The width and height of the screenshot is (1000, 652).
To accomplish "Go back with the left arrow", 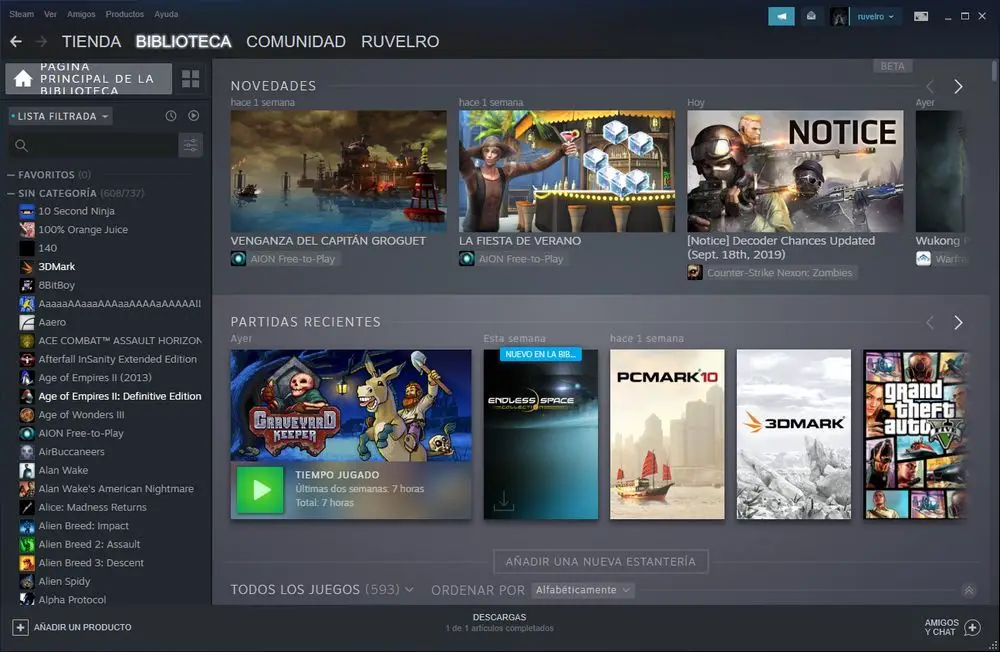I will tap(16, 41).
